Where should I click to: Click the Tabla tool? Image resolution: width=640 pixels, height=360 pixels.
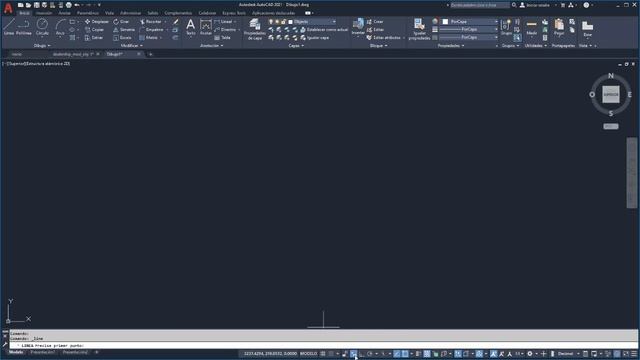tap(222, 38)
